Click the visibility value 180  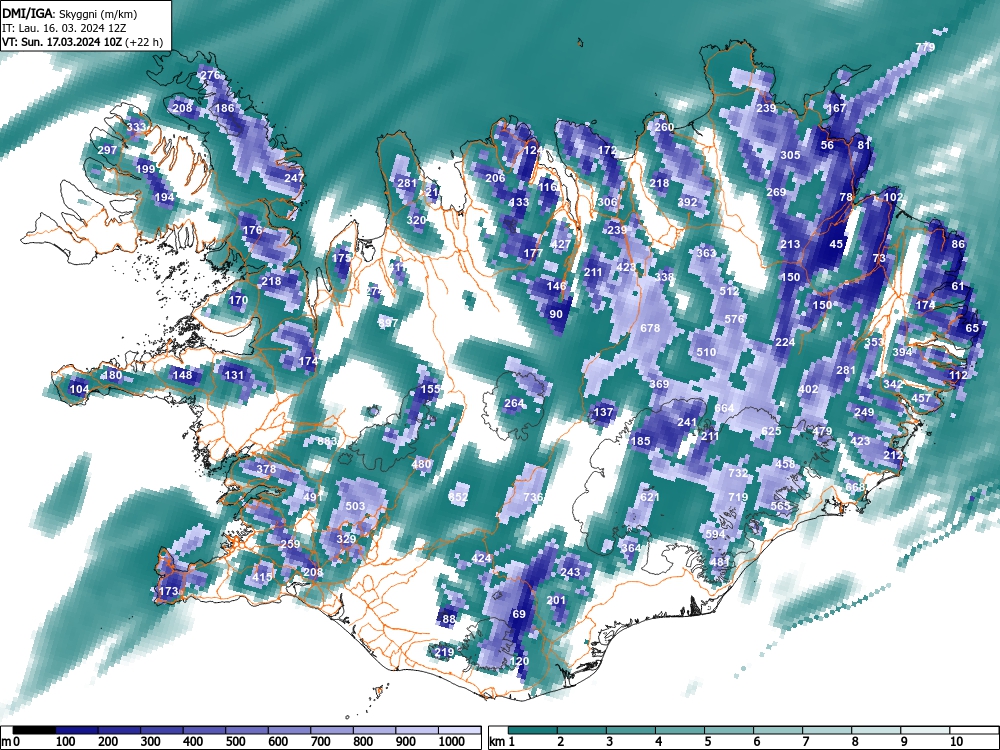coord(112,375)
